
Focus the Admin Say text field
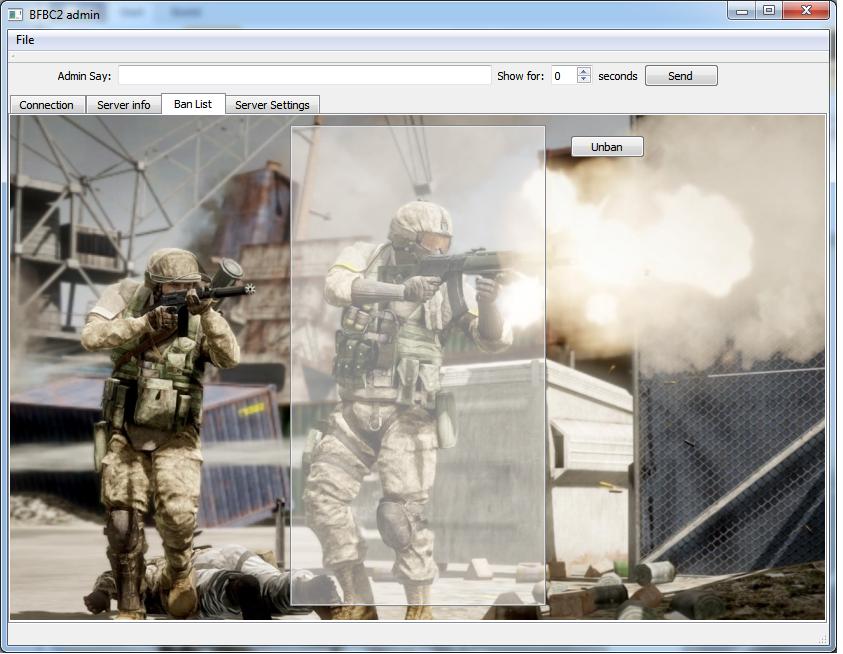tap(304, 75)
